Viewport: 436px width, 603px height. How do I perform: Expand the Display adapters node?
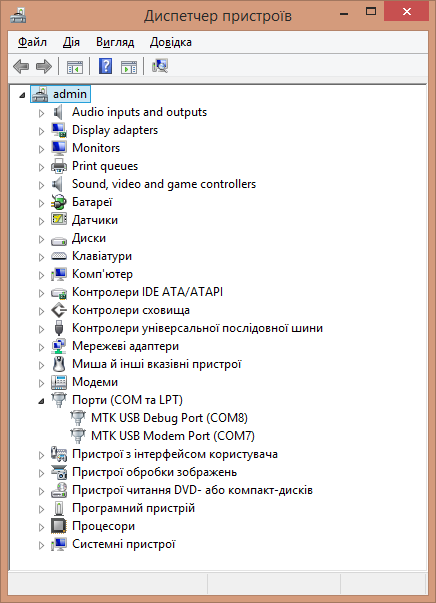point(42,131)
